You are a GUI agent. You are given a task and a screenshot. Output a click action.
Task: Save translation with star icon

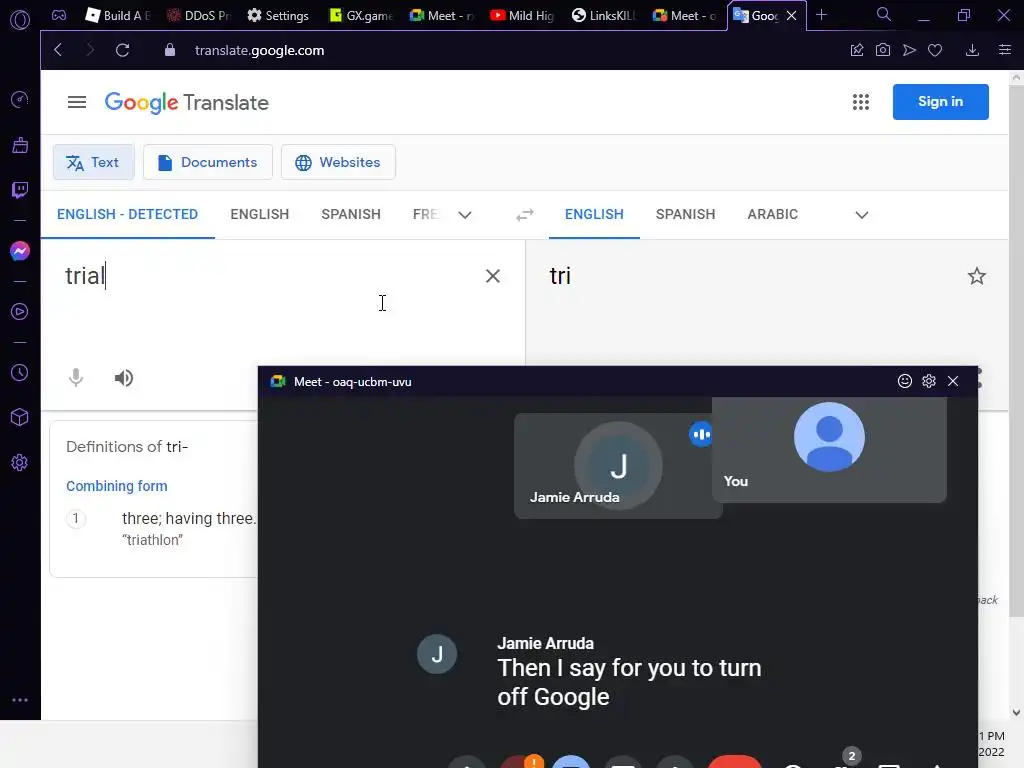coord(976,276)
